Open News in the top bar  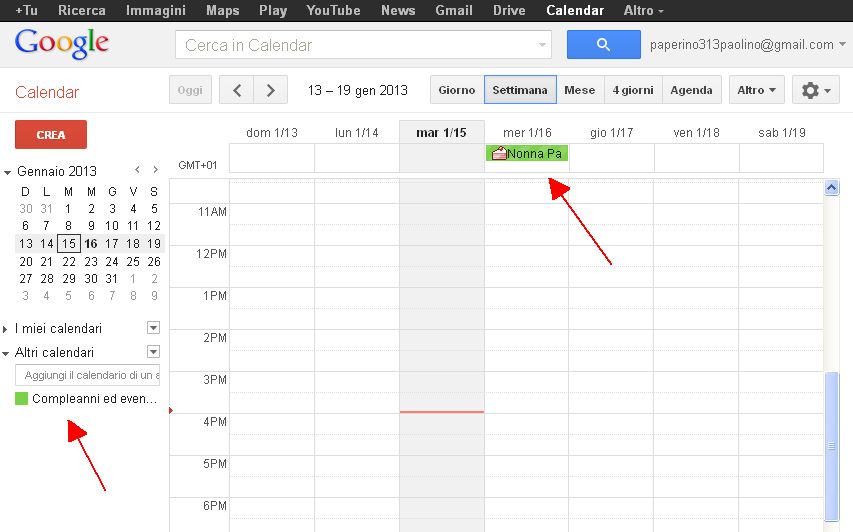click(x=398, y=10)
